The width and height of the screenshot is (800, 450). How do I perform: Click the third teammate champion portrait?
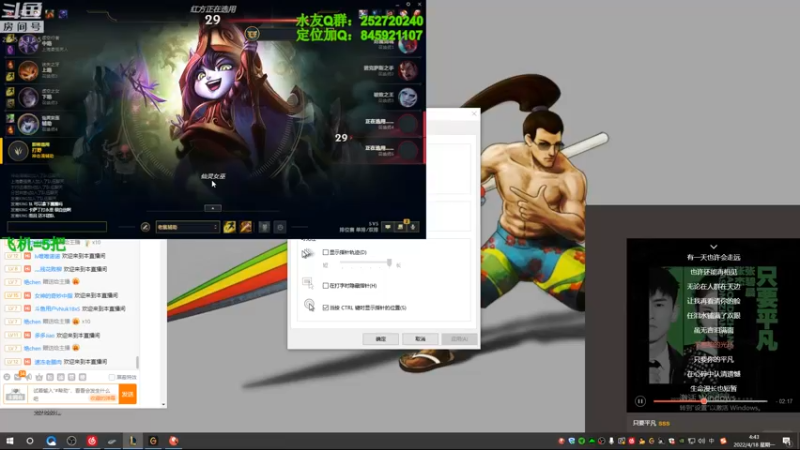[28, 97]
